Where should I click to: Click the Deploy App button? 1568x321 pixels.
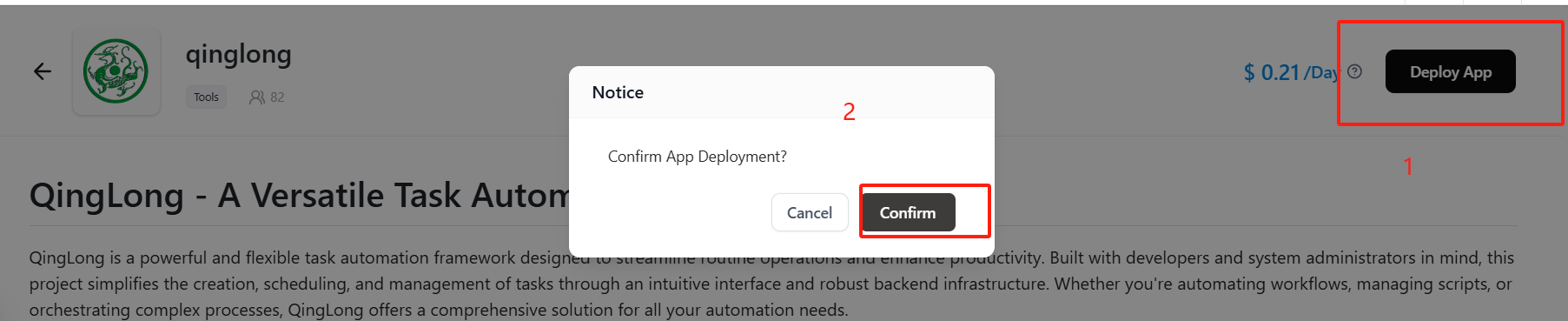coord(1450,71)
